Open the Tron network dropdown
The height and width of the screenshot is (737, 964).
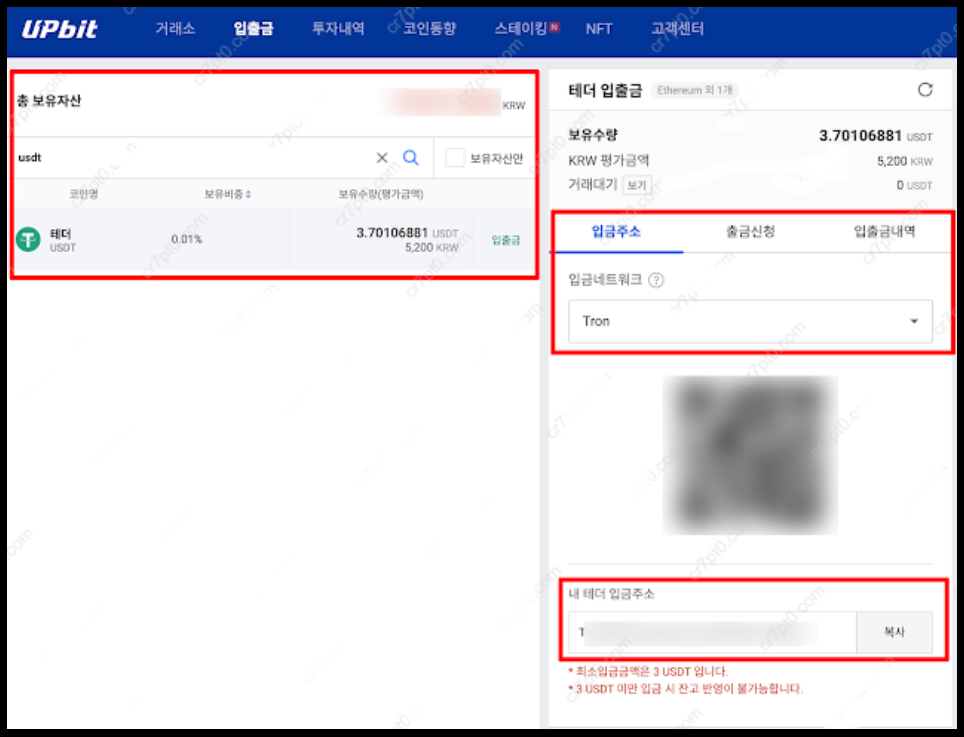point(750,321)
